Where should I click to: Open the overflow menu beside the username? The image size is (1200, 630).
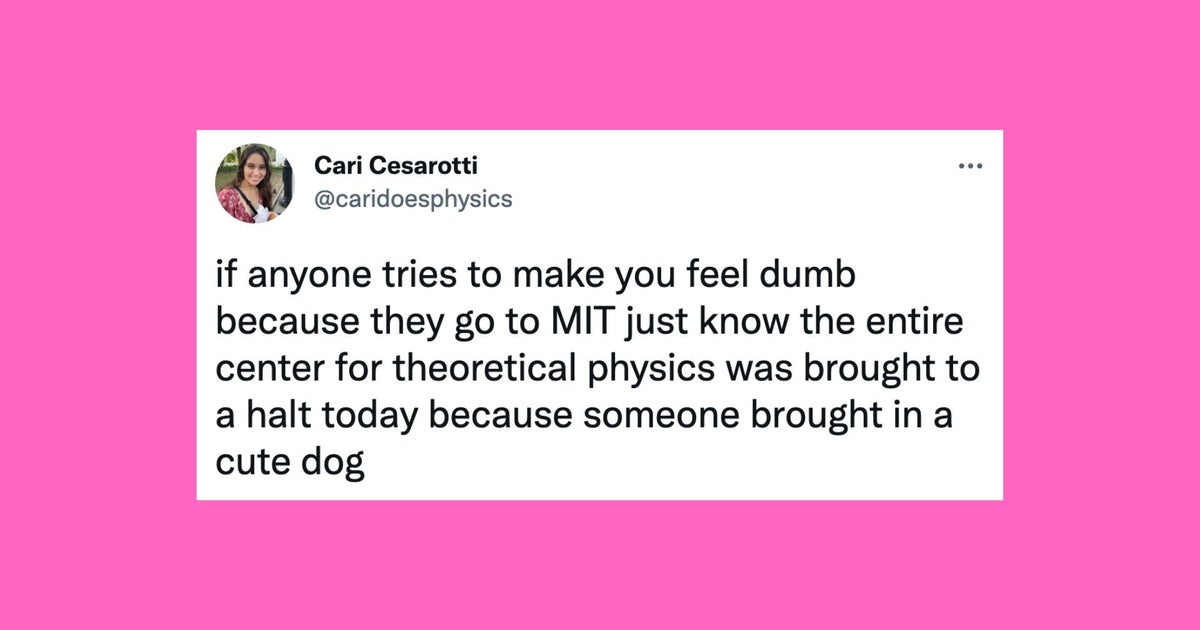tap(970, 166)
